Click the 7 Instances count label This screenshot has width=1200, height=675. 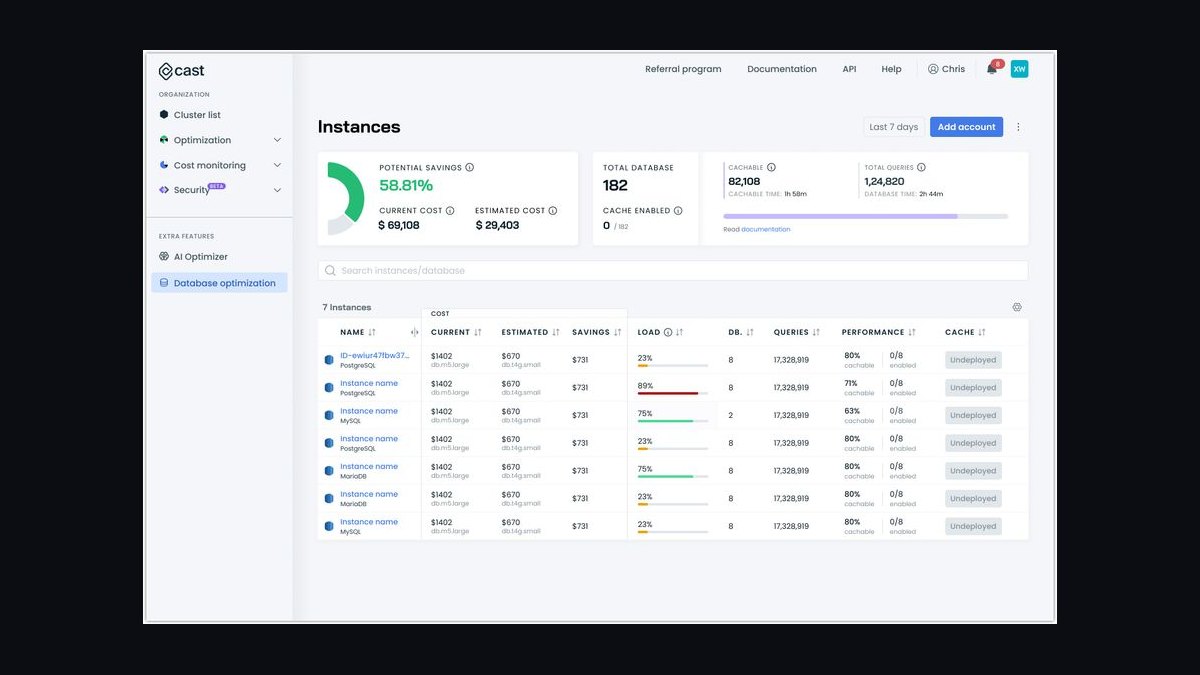[x=347, y=307]
